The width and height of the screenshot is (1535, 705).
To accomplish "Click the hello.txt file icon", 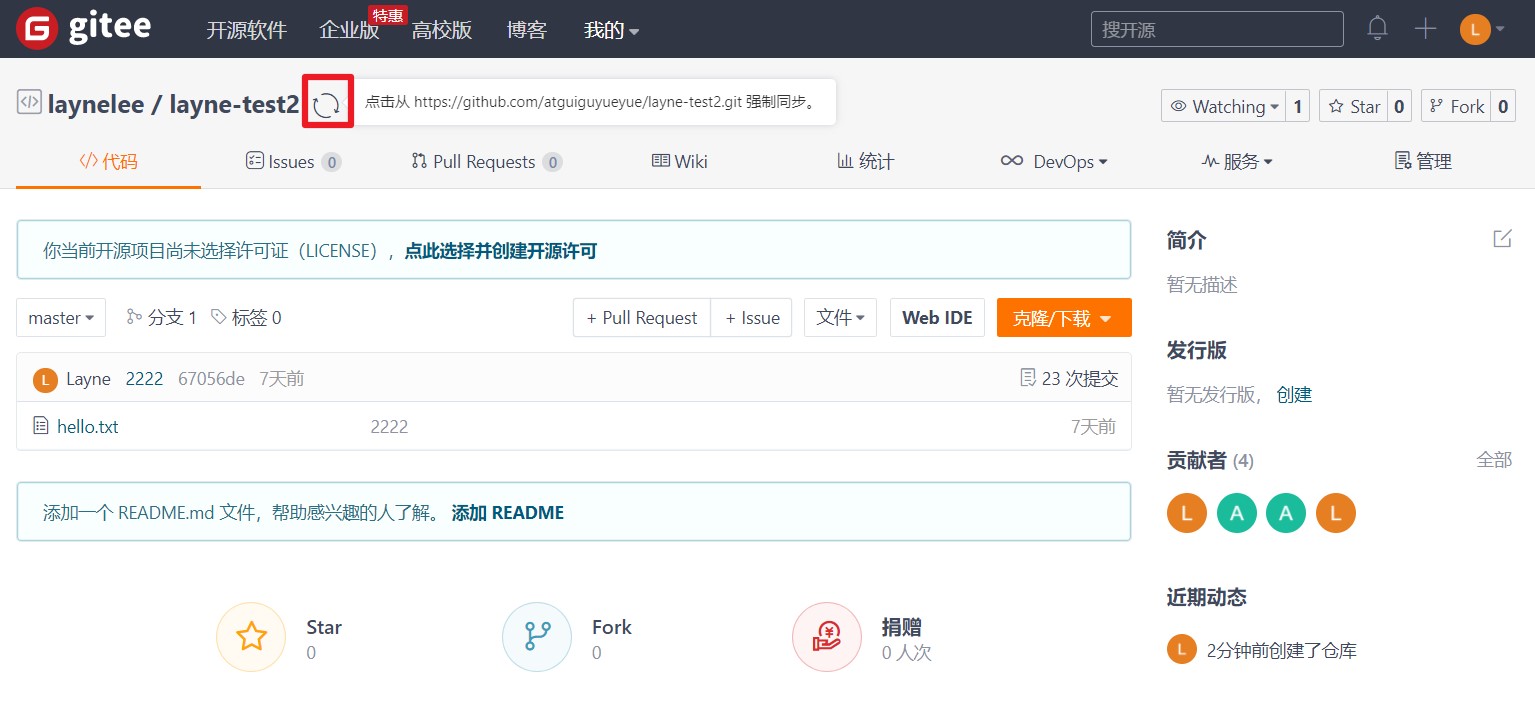I will [x=41, y=426].
